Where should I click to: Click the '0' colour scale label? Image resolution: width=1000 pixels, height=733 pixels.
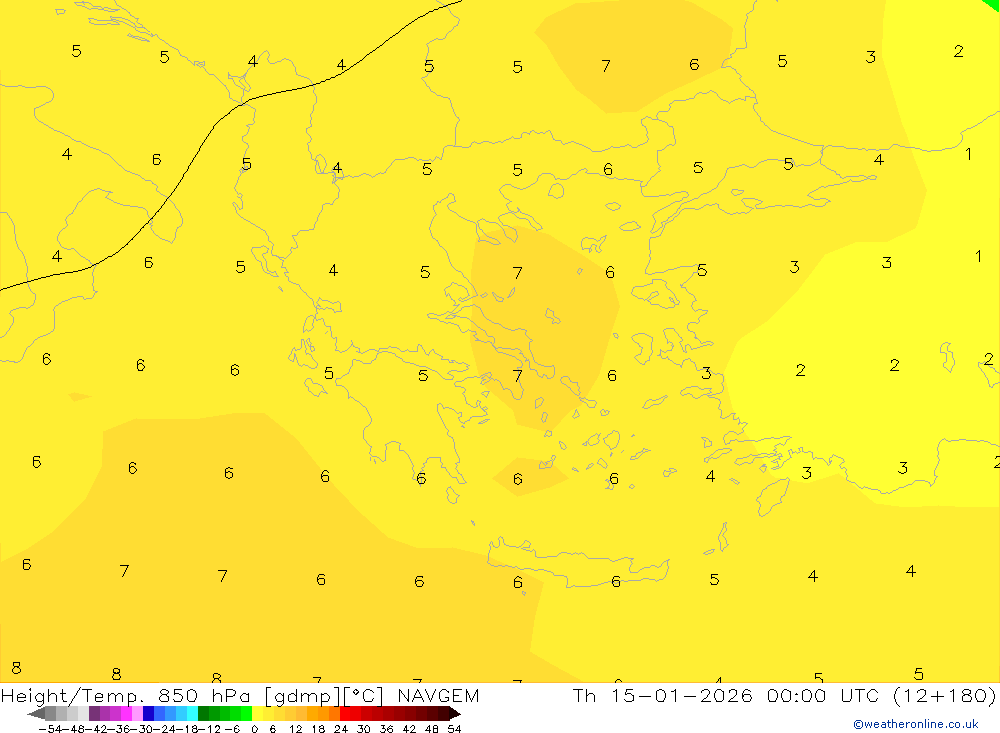tap(254, 729)
